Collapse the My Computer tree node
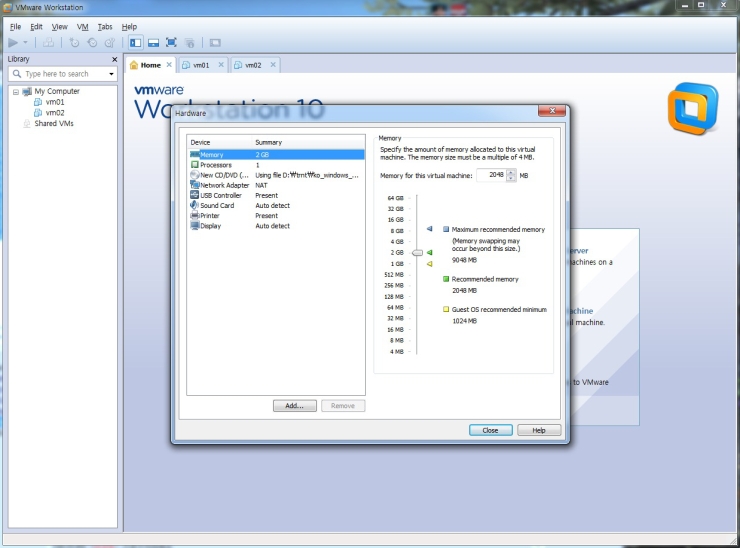 pos(14,91)
